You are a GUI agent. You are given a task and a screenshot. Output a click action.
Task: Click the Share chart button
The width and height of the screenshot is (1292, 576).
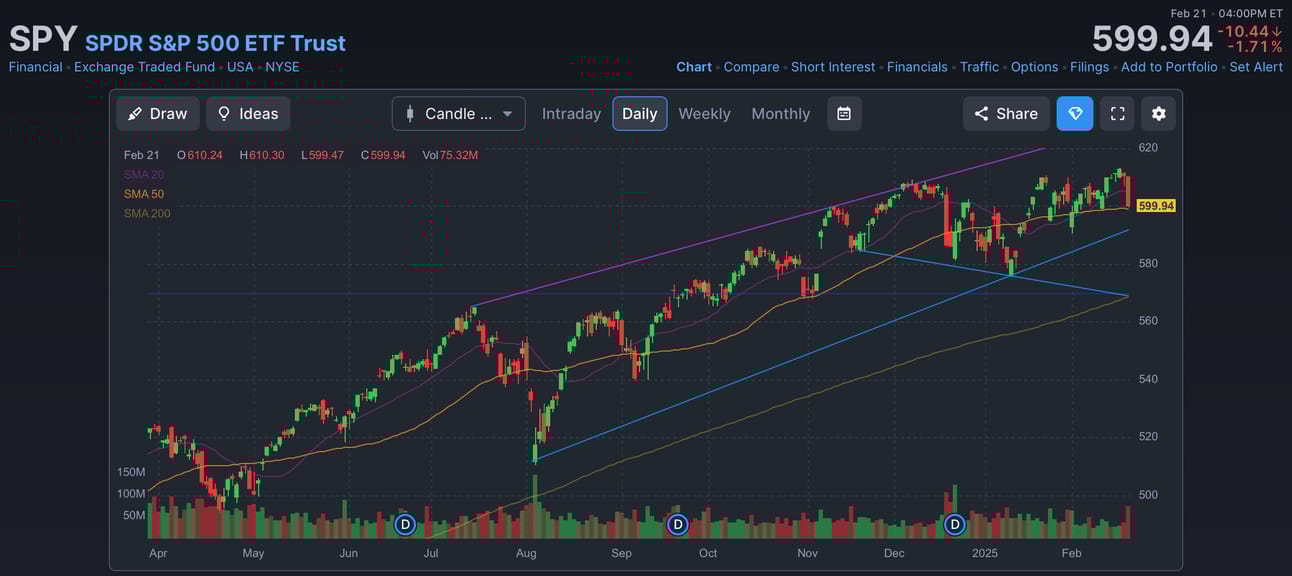[1006, 114]
